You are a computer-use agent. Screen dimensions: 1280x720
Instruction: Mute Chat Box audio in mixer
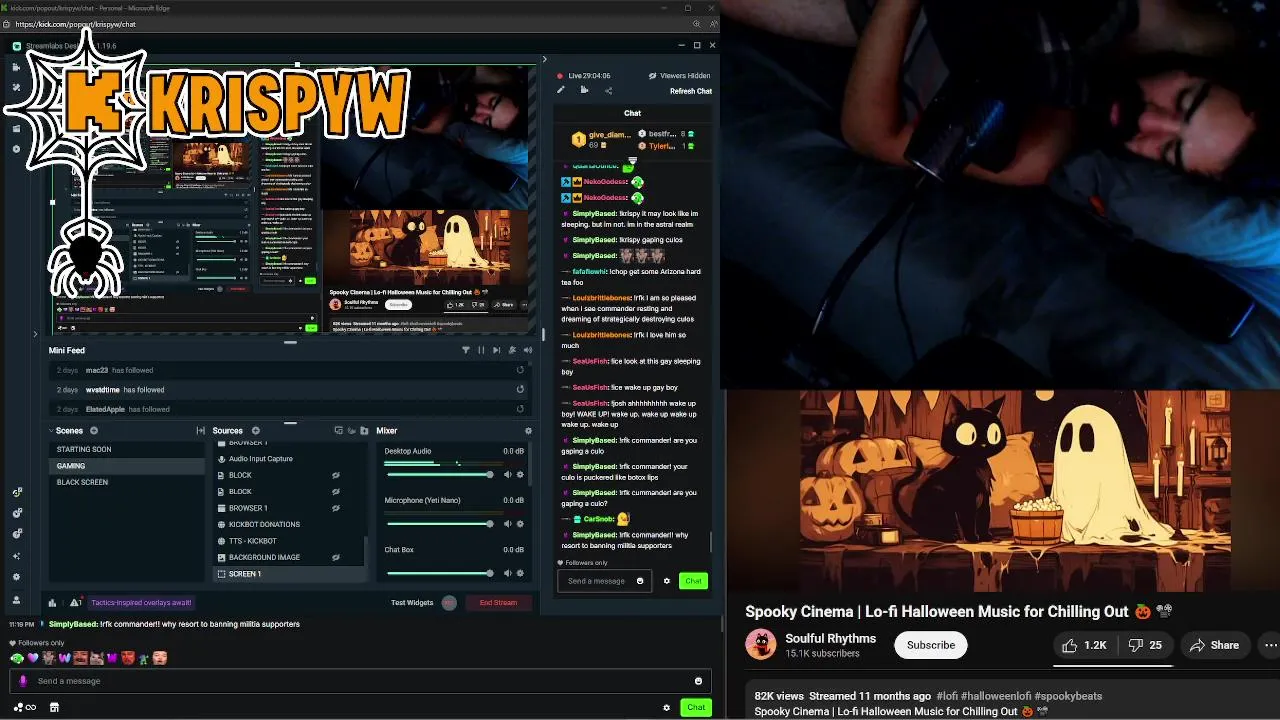click(x=507, y=573)
